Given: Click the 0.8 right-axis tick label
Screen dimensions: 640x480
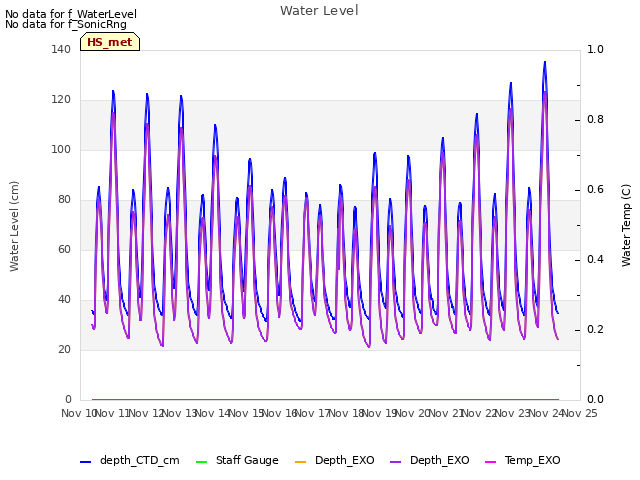Looking at the screenshot, I should (595, 119).
